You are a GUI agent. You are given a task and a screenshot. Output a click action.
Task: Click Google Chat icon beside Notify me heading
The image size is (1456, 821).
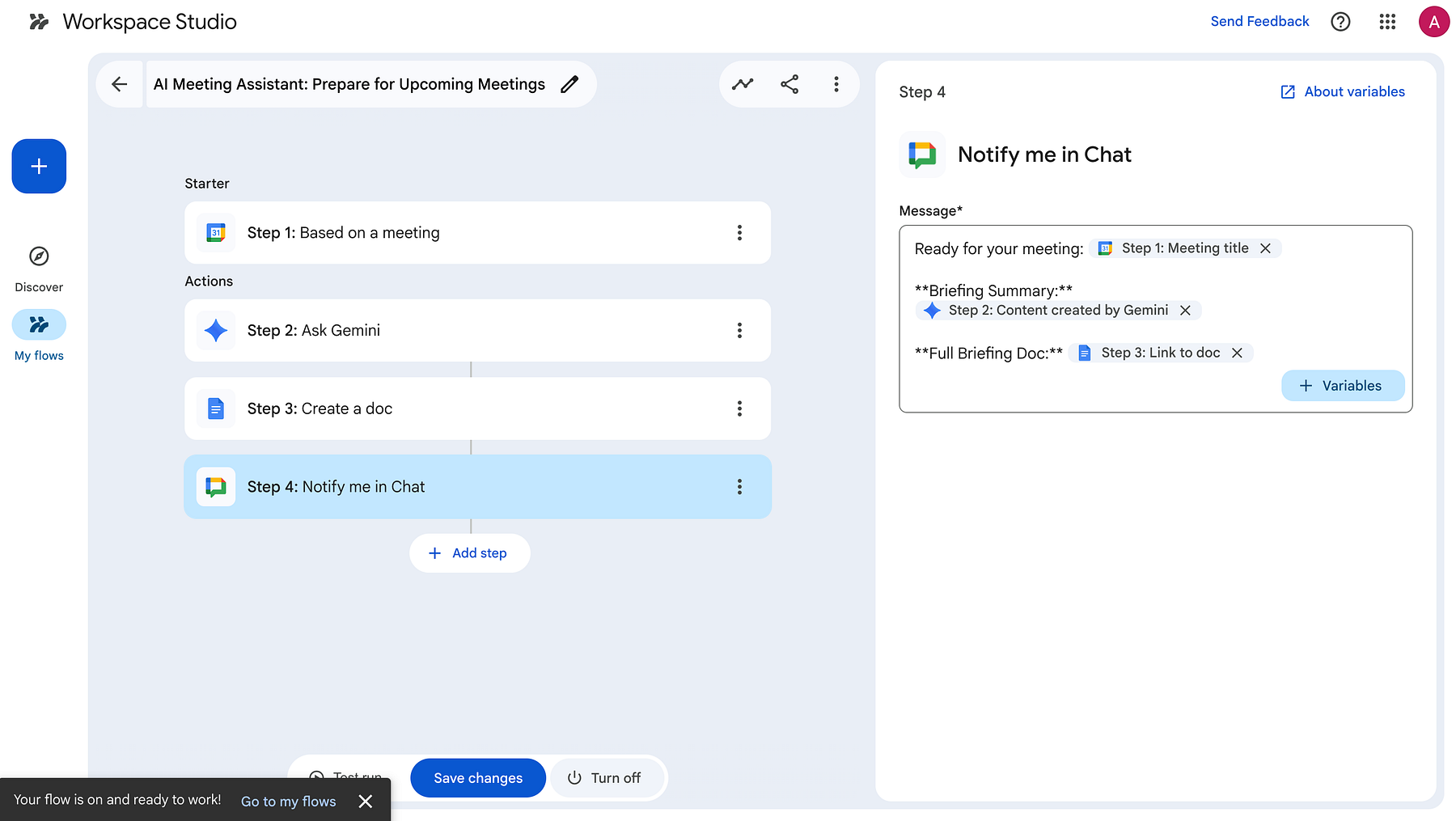[x=922, y=154]
